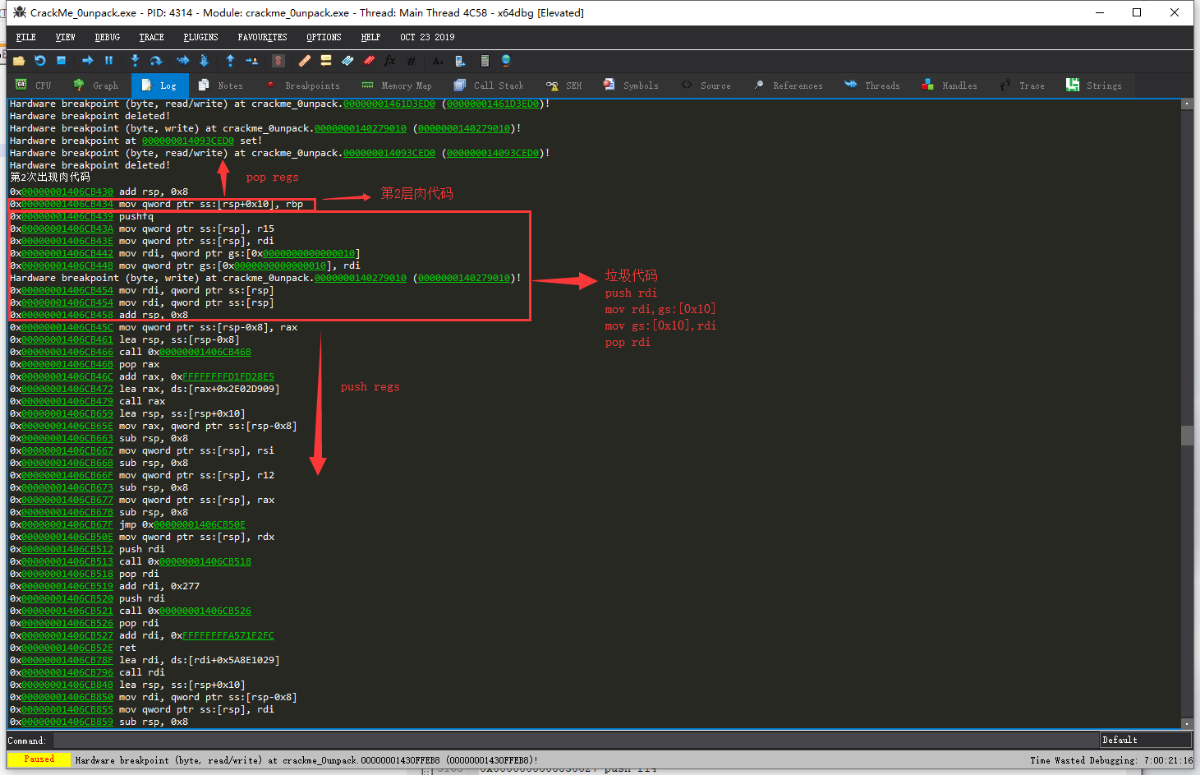Stop debugging with the square icon
This screenshot has height=775, width=1200.
pos(61,61)
